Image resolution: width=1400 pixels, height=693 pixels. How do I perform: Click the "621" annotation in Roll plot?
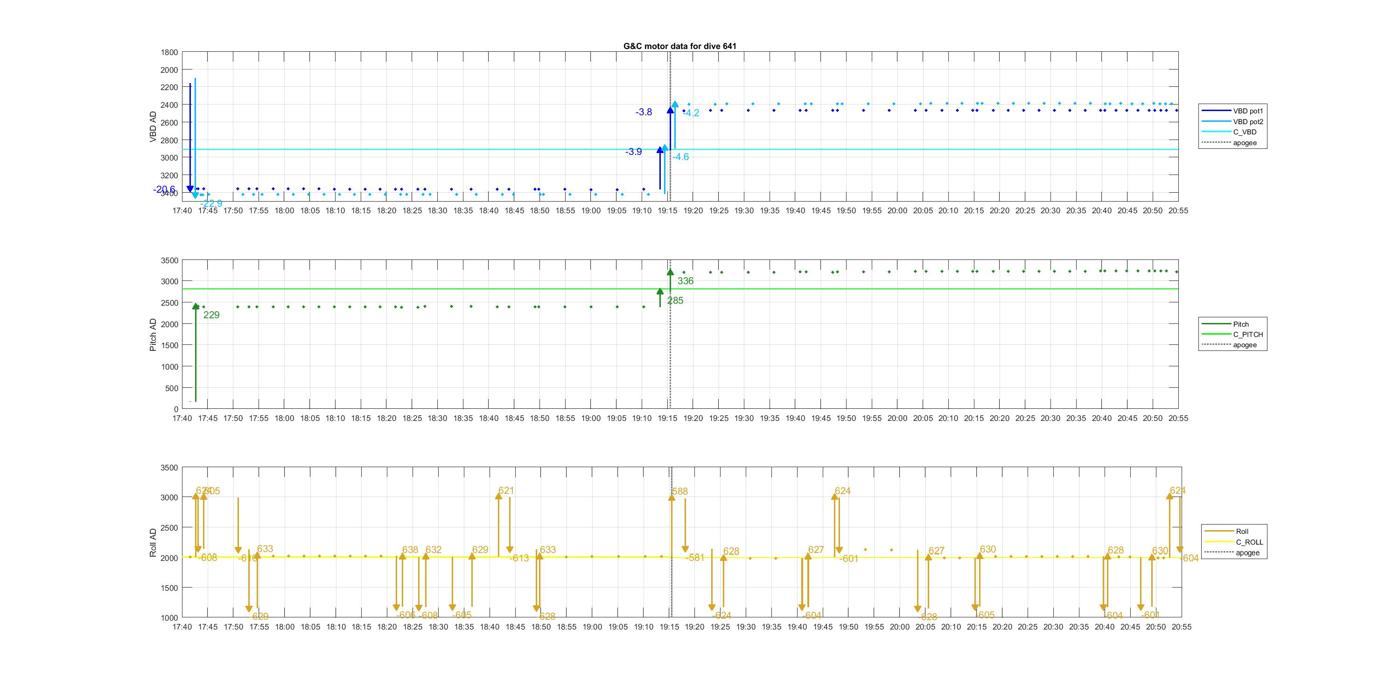pyautogui.click(x=506, y=490)
